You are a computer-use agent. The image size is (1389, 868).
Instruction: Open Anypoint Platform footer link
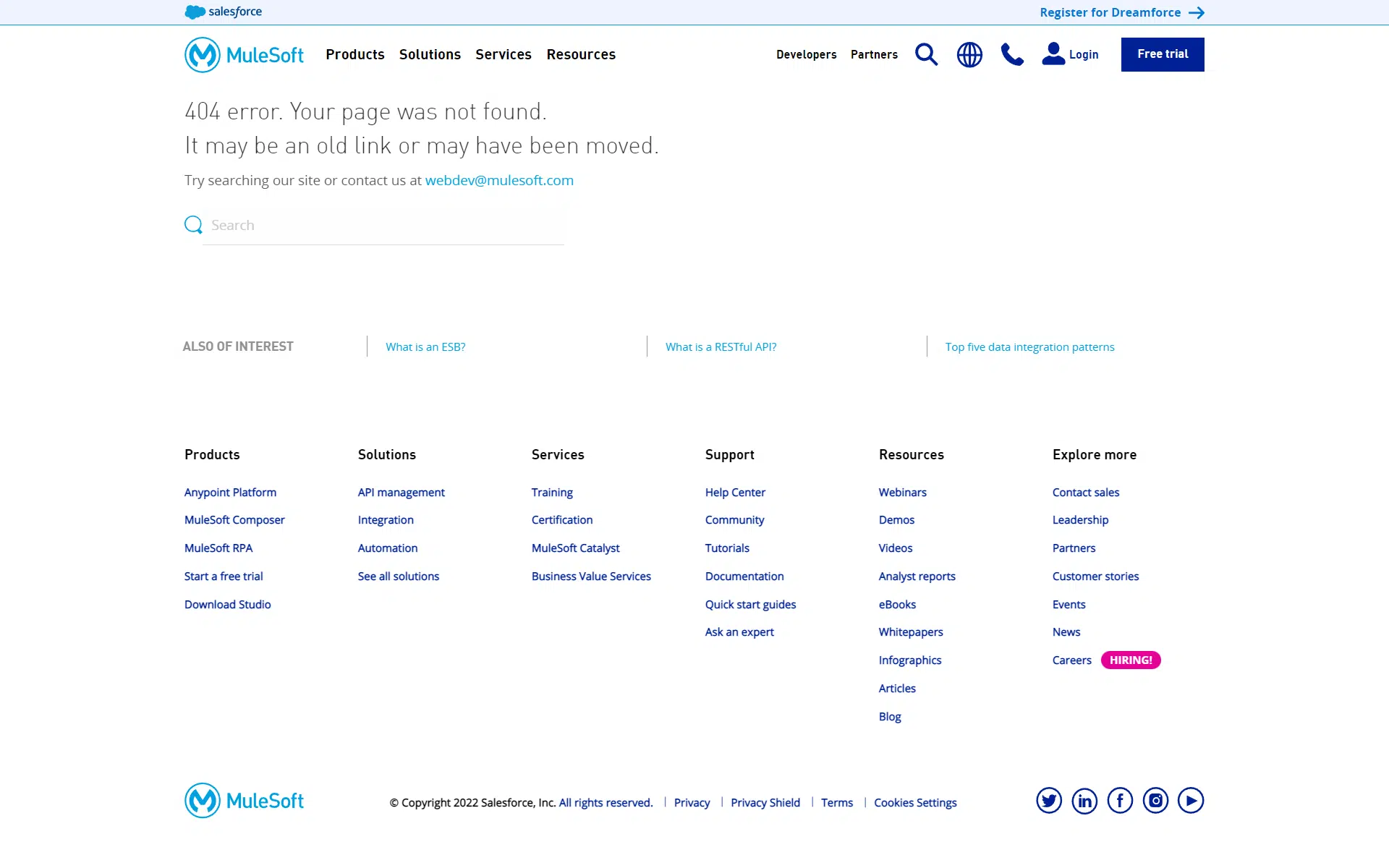[230, 492]
